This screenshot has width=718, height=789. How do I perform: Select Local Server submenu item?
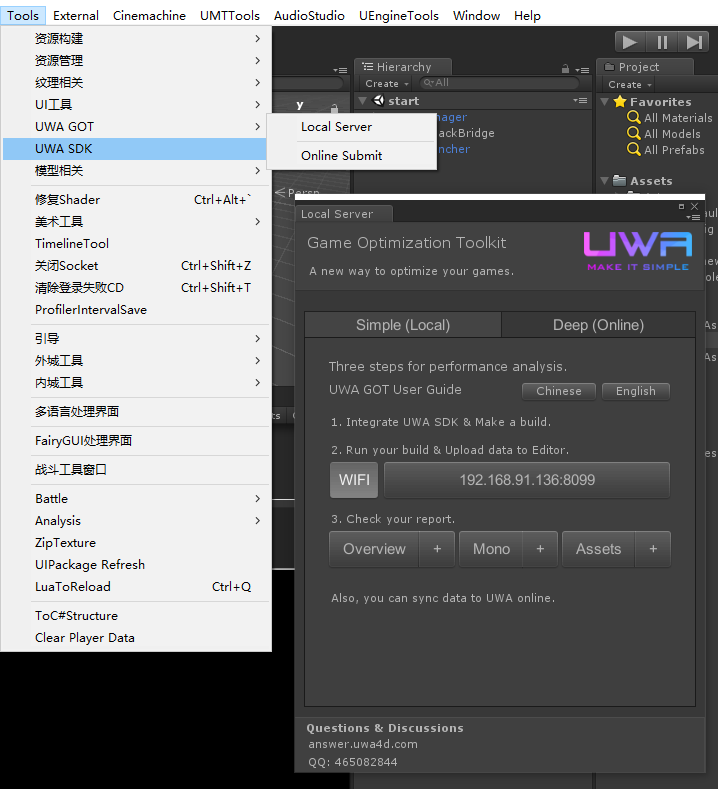[x=352, y=127]
